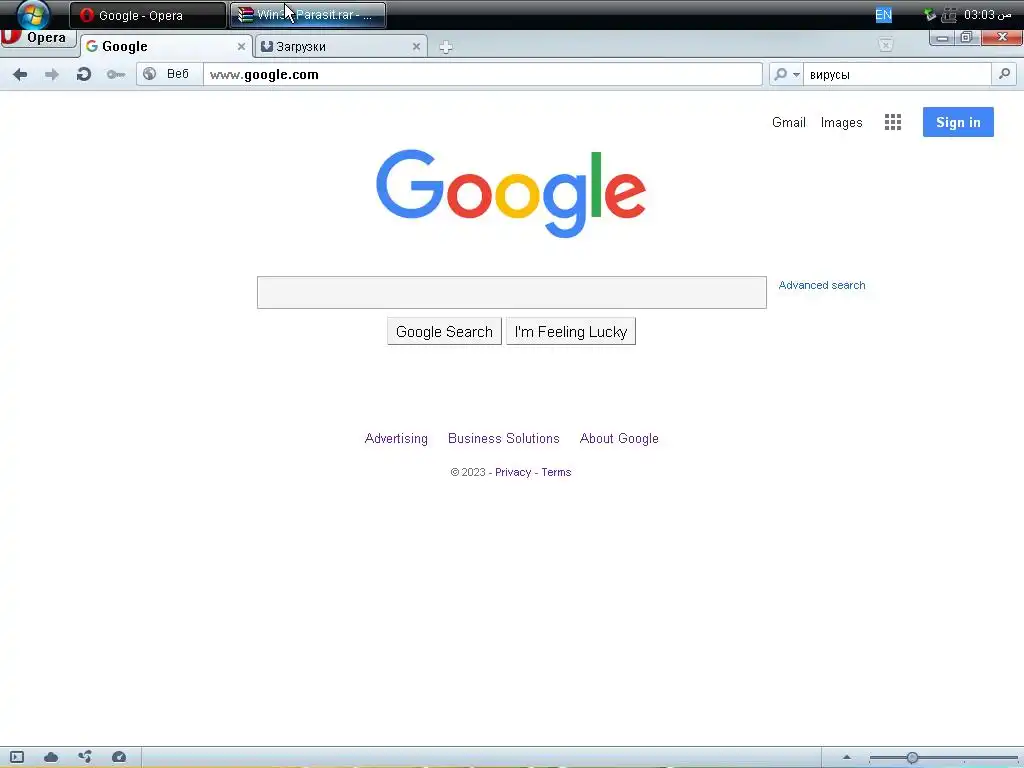Click the blue Sign in button
The height and width of the screenshot is (768, 1024).
958,122
